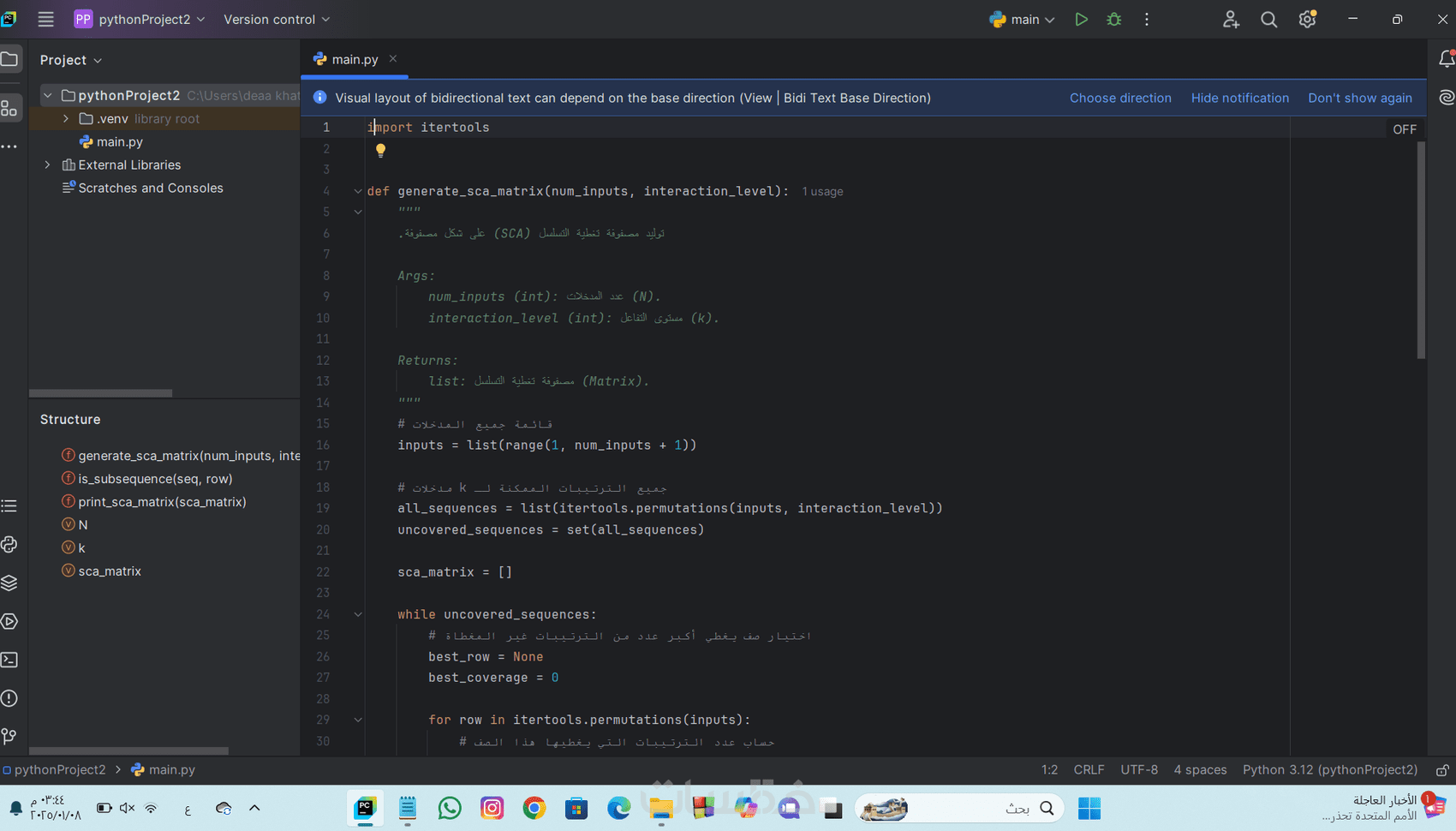
Task: Open line:column 1:2 go-to position
Action: point(1049,770)
